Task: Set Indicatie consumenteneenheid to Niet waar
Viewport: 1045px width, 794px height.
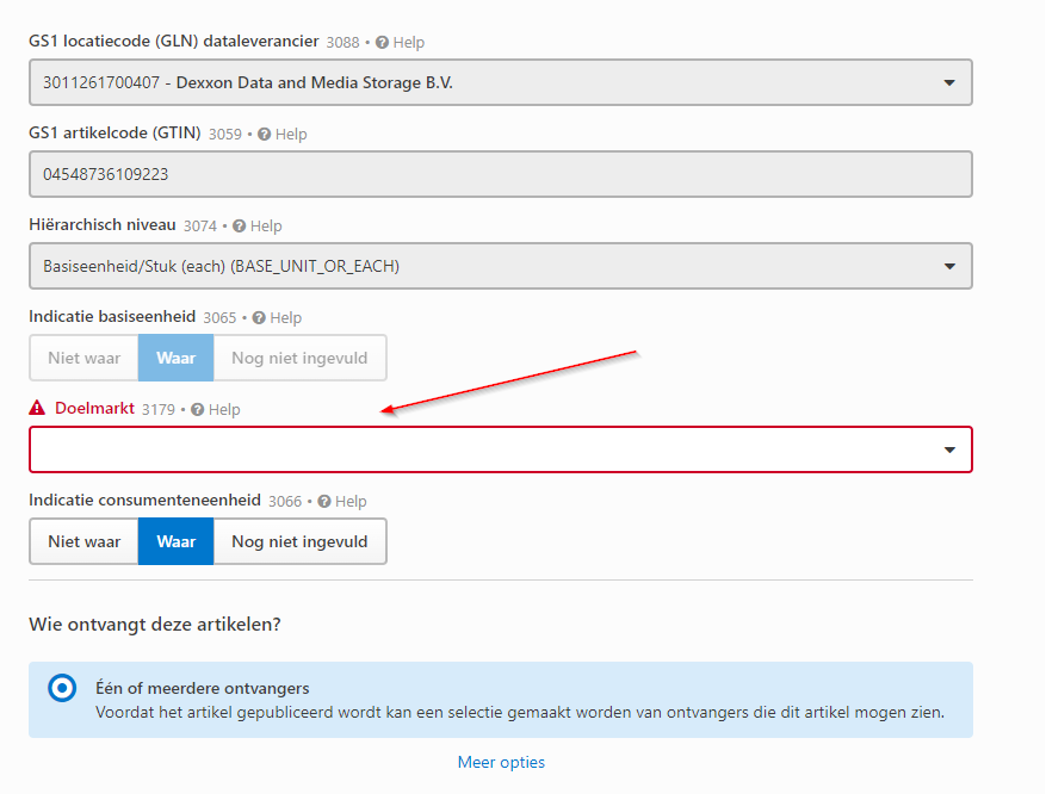Action: [x=84, y=542]
